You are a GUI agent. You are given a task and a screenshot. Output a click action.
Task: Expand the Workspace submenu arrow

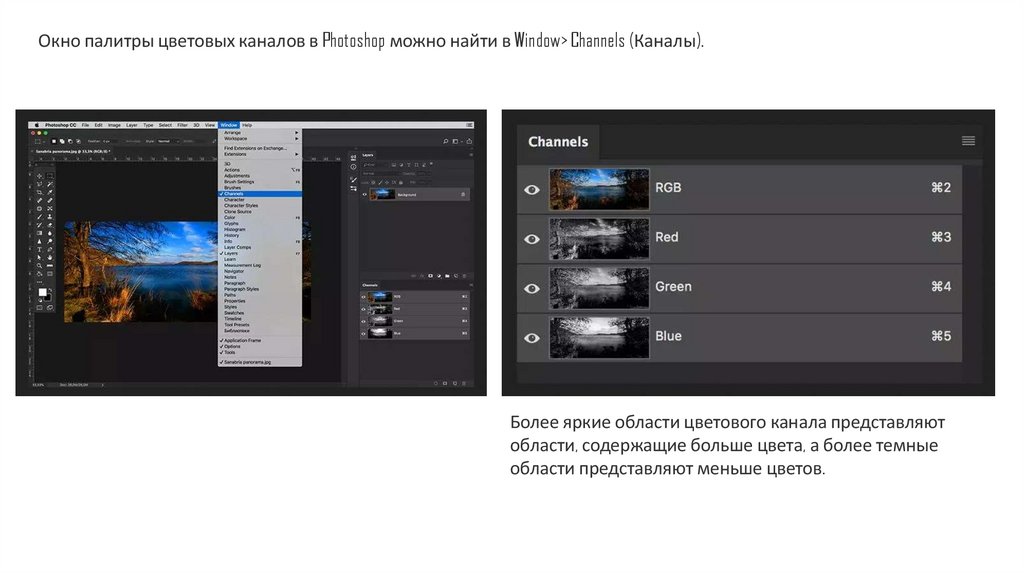point(296,138)
